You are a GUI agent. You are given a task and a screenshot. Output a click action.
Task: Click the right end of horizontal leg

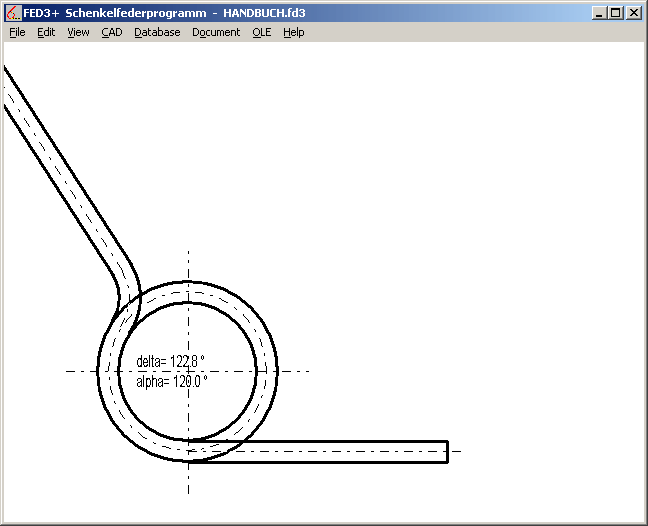point(446,451)
